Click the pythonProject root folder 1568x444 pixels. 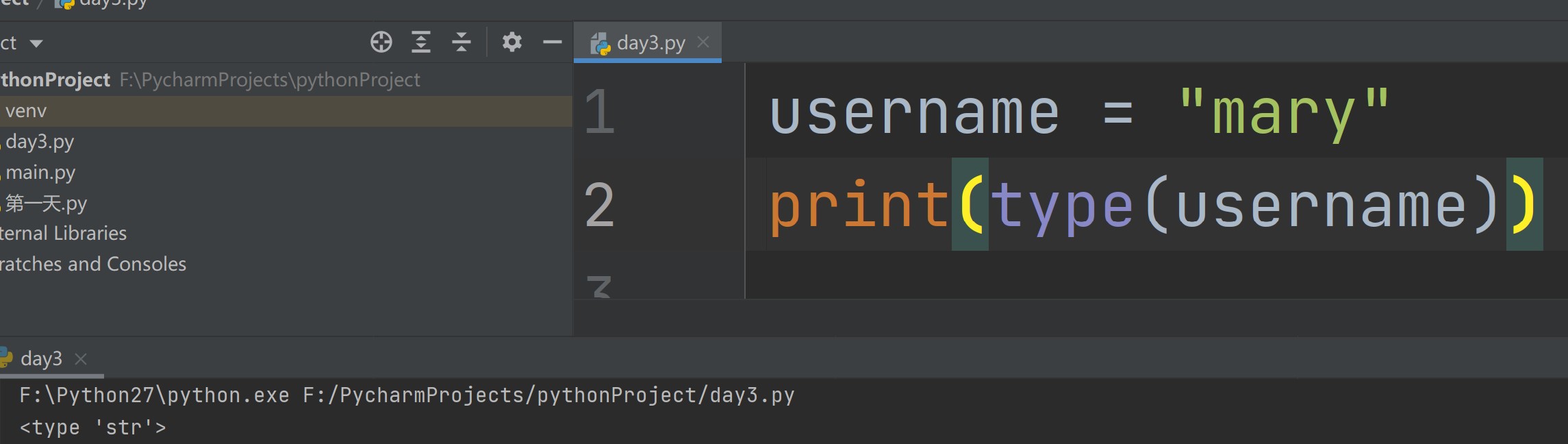[x=55, y=80]
